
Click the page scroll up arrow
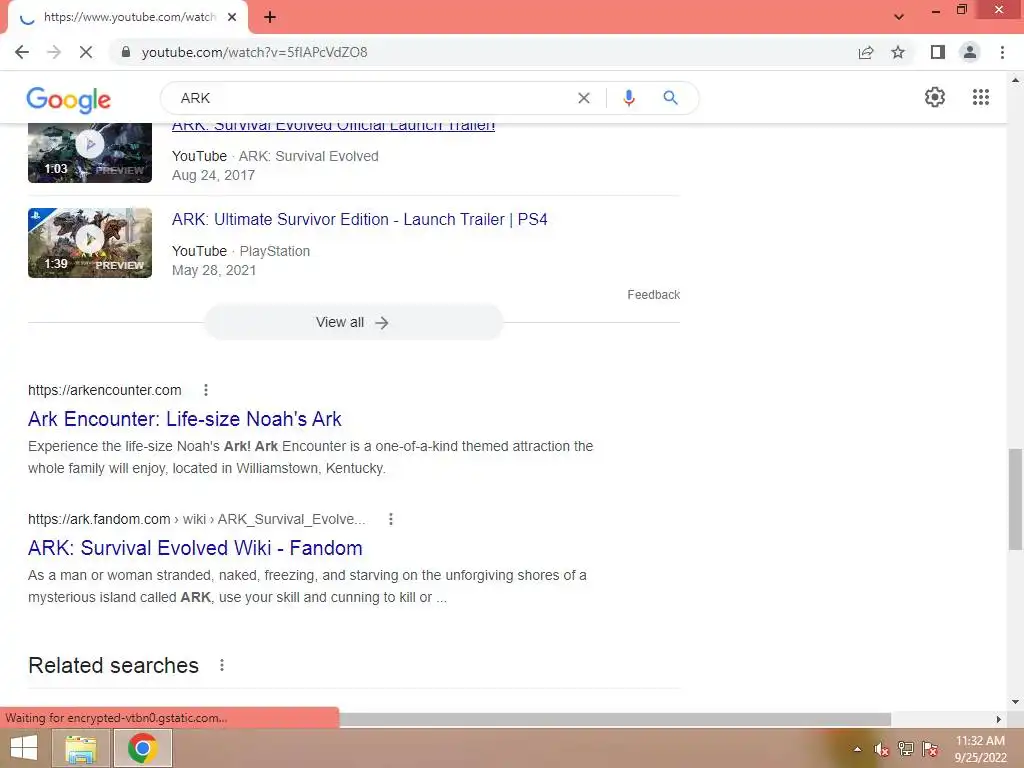(1015, 80)
